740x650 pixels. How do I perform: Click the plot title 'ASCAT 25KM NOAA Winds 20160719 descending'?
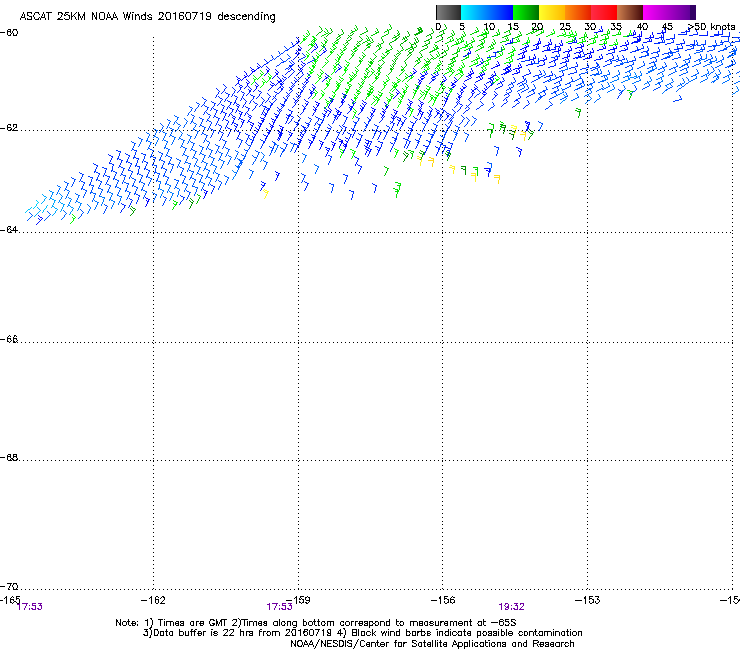click(x=147, y=17)
